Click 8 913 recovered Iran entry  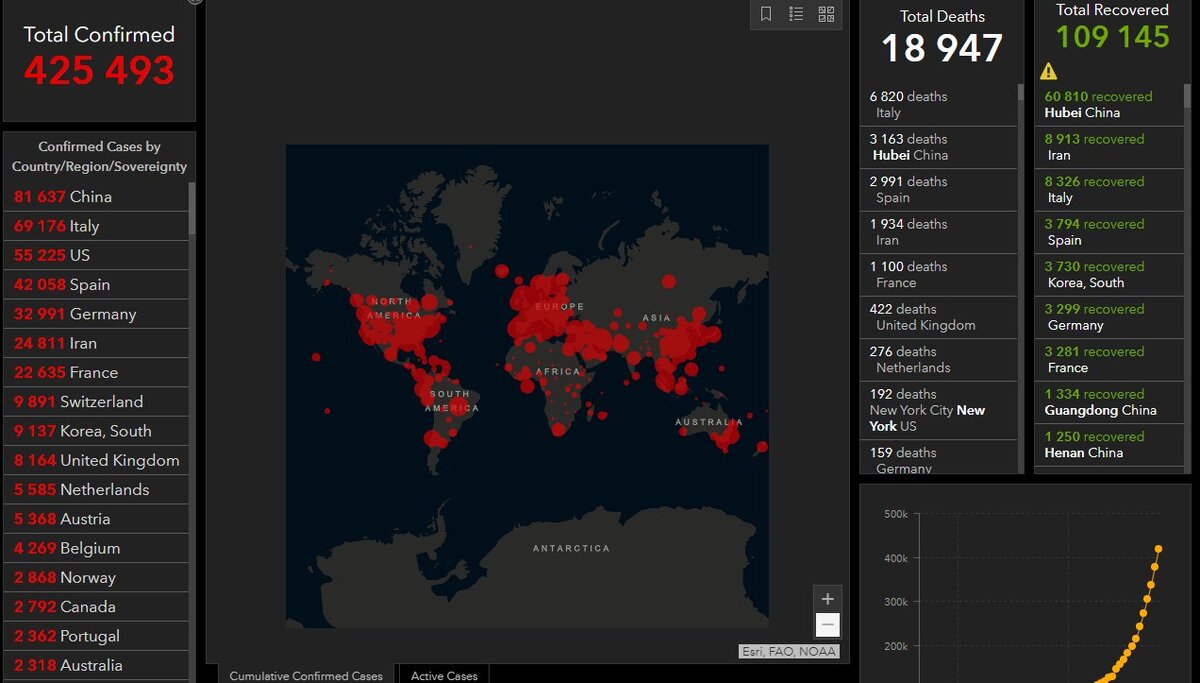[1111, 147]
